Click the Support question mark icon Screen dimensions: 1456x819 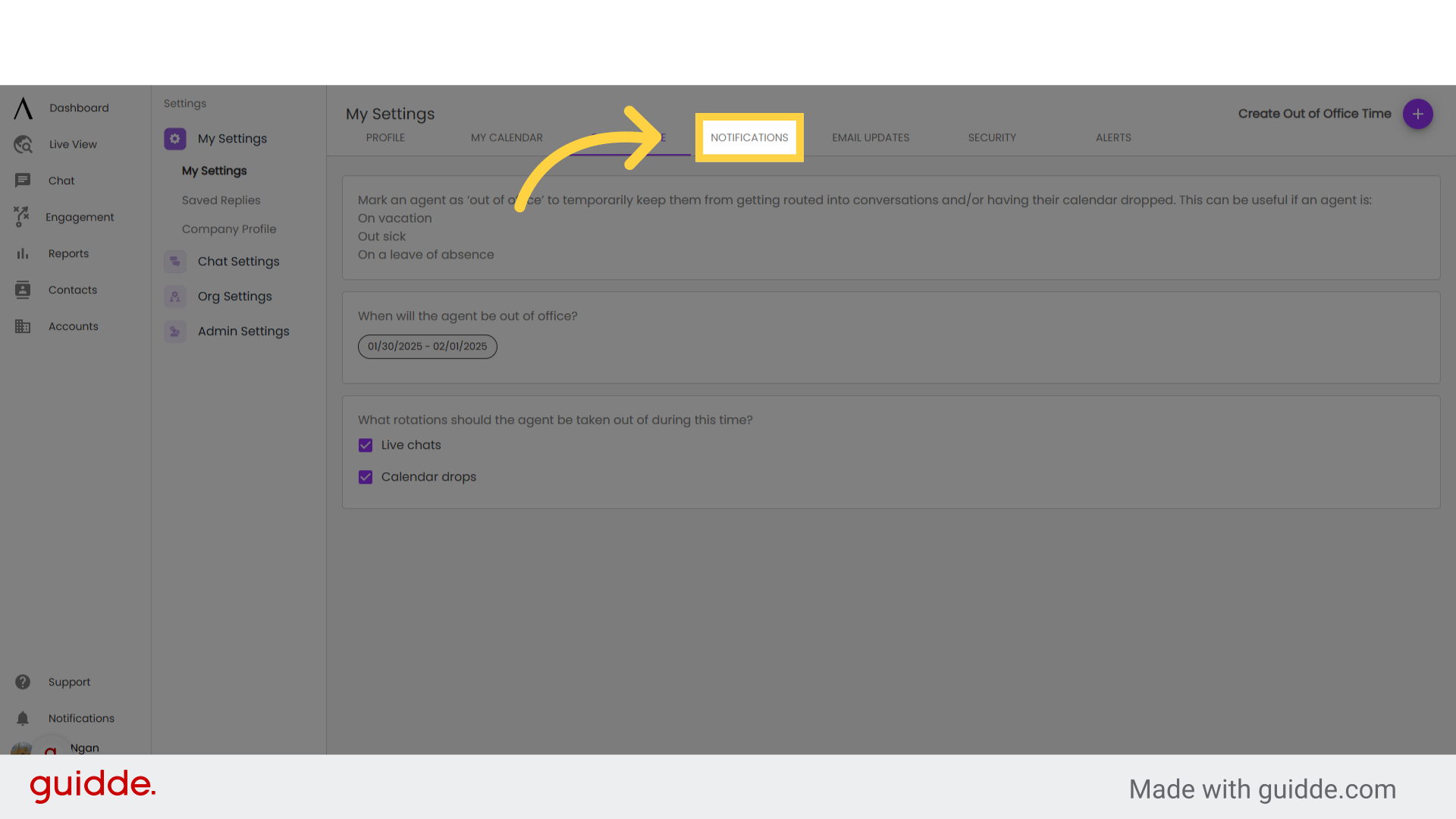point(23,682)
